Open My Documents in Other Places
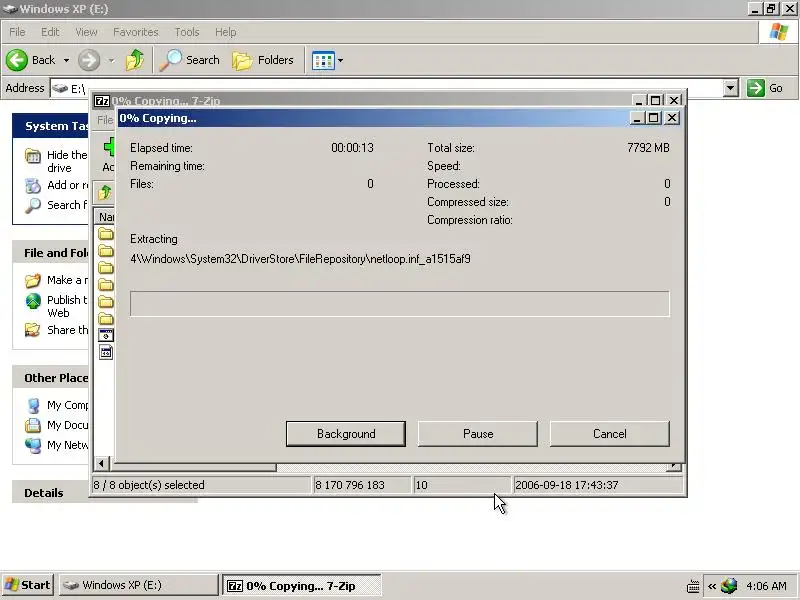The image size is (800, 600). pos(67,424)
